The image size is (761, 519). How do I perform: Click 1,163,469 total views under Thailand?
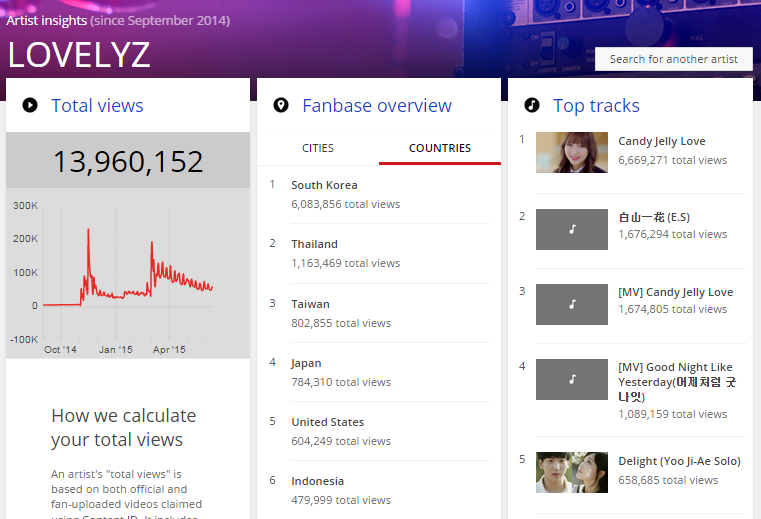coord(346,263)
